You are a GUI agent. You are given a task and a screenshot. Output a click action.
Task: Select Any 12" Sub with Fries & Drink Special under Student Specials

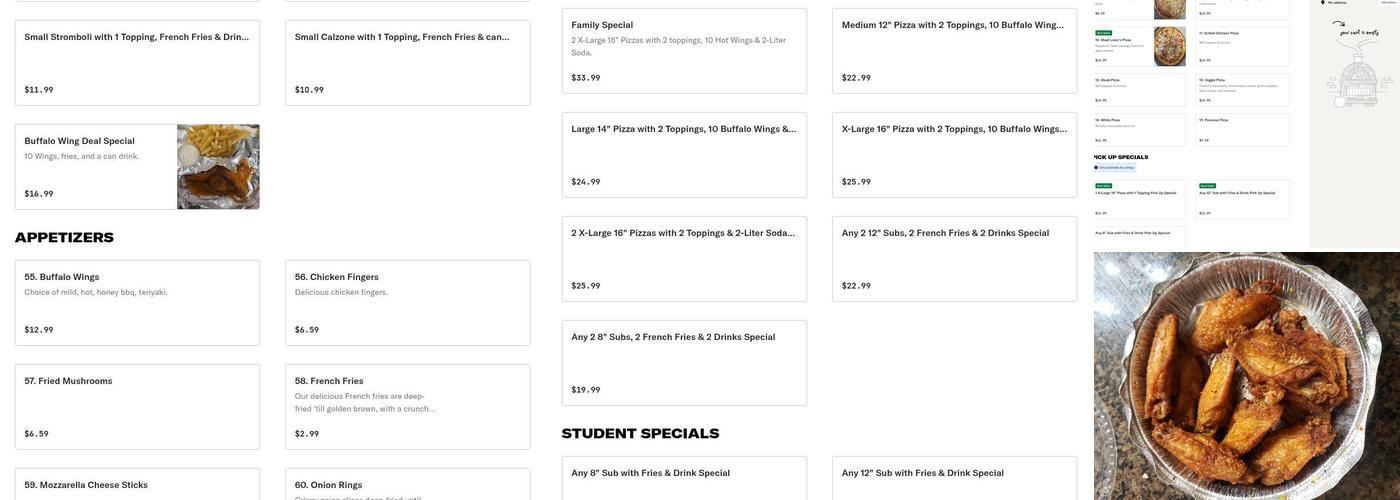(x=954, y=478)
